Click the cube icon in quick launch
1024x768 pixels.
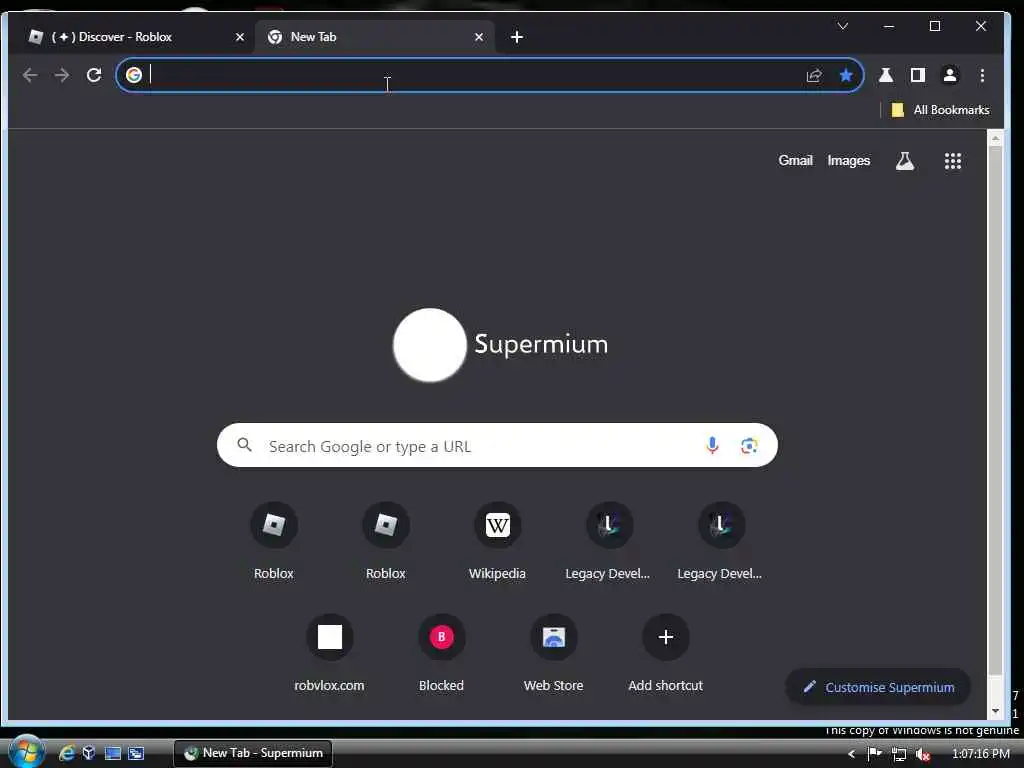coord(89,754)
